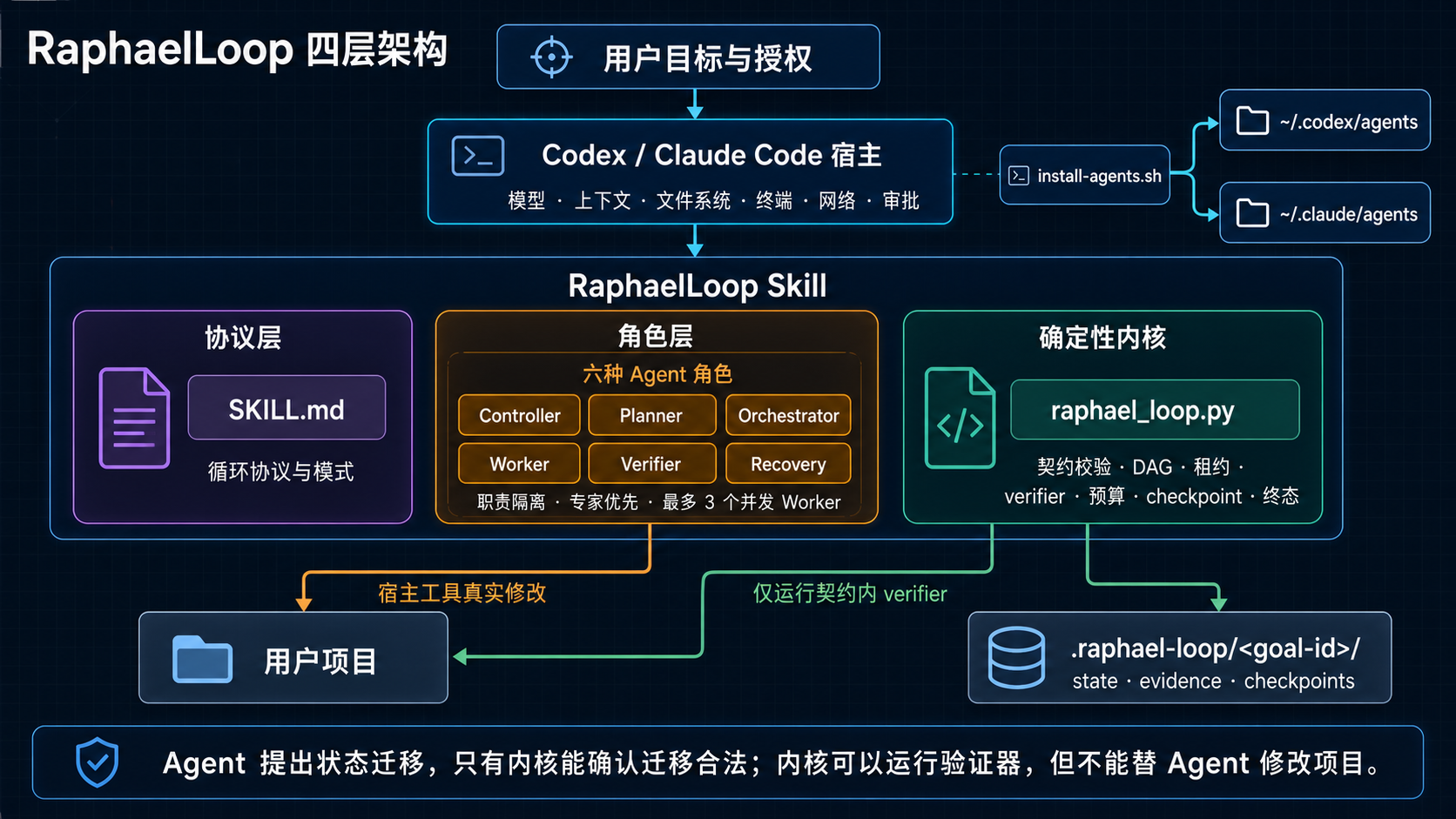Click "DAG" in the kernel description
Viewport: 1456px width, 819px height.
(1152, 467)
